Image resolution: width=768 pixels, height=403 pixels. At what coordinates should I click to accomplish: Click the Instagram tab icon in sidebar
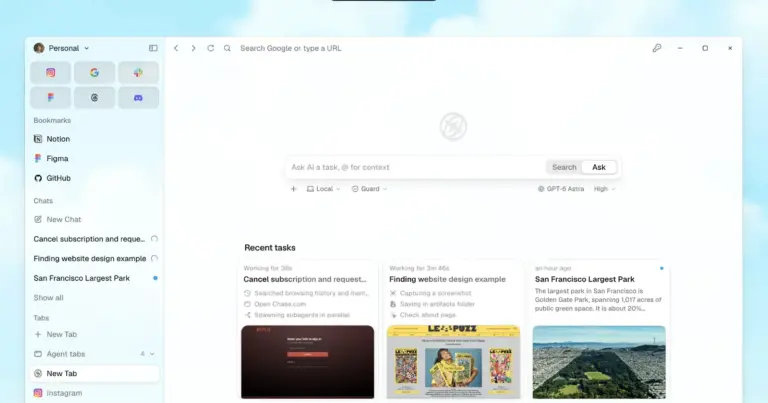38,393
